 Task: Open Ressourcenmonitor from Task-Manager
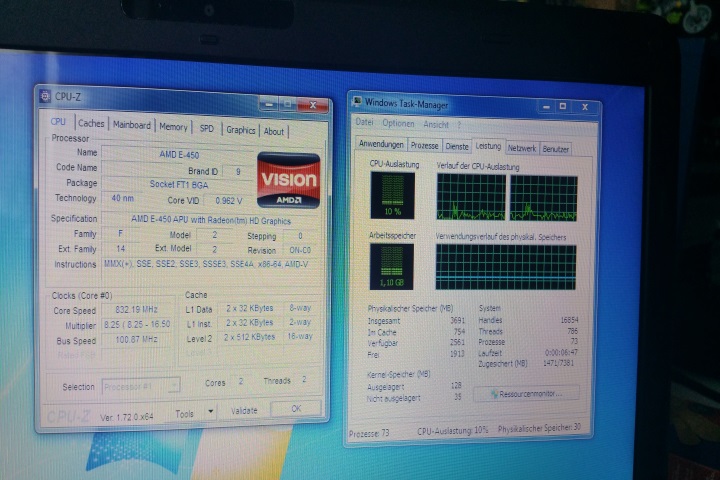527,394
